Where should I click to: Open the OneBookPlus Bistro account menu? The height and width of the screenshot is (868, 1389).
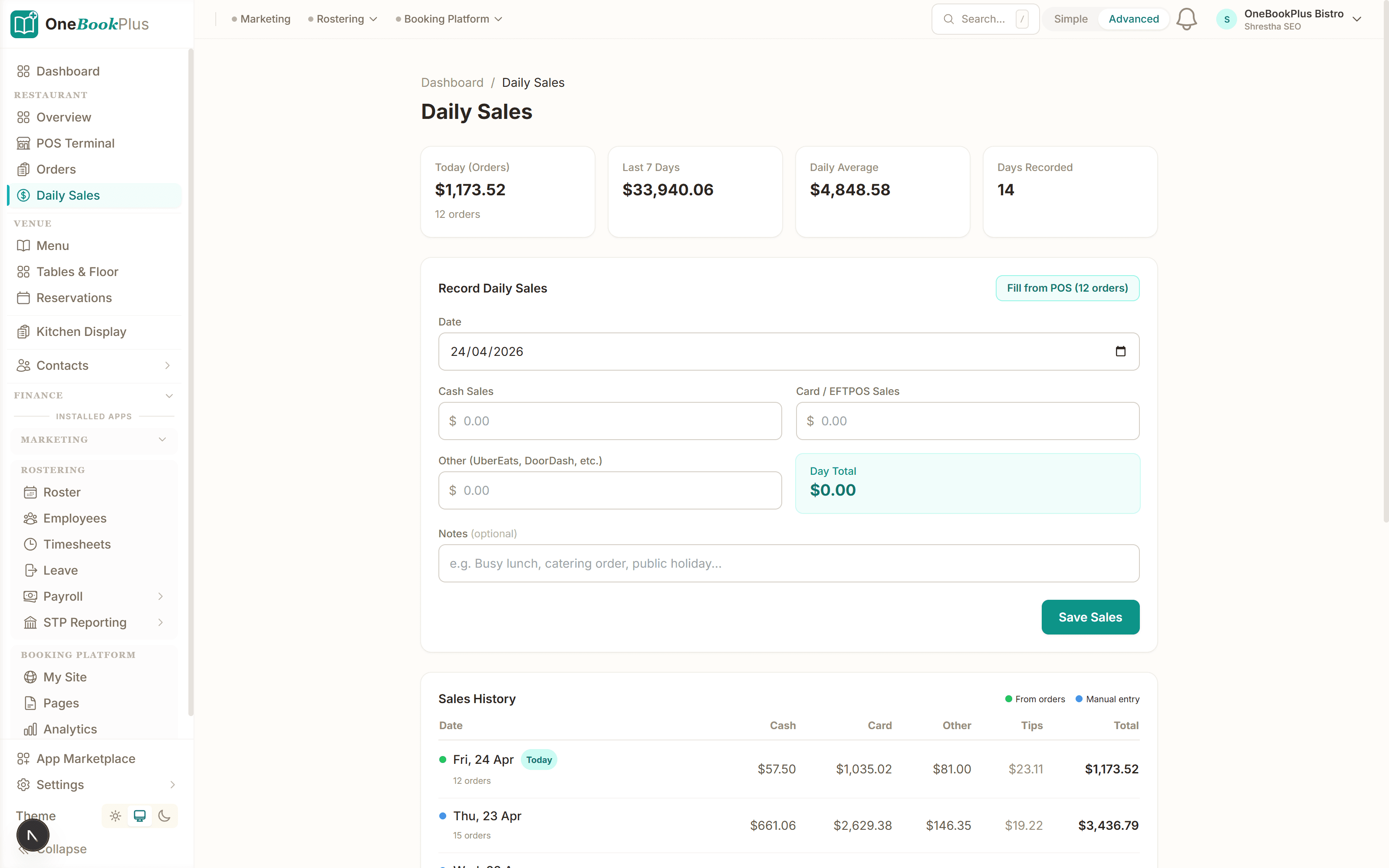(x=1289, y=20)
